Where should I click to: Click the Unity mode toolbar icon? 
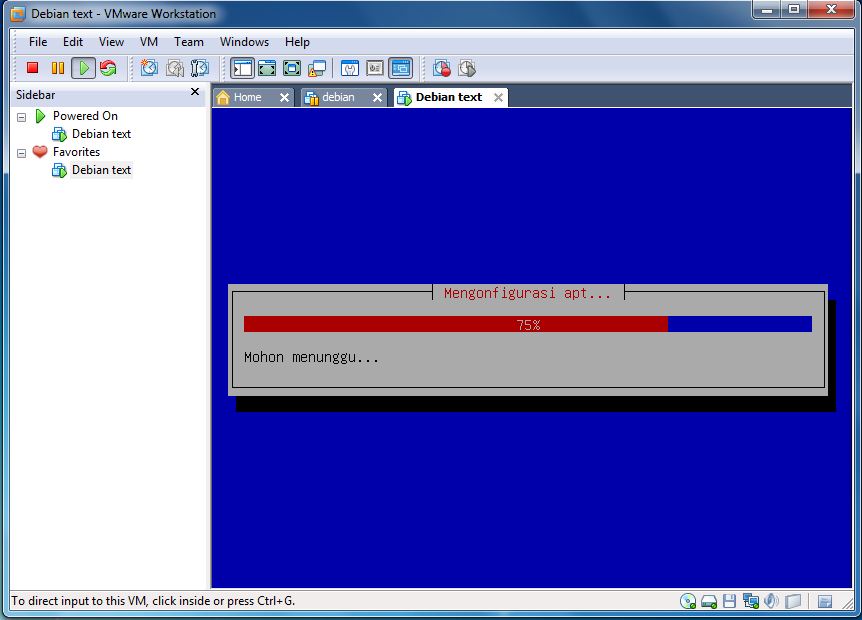[x=317, y=68]
